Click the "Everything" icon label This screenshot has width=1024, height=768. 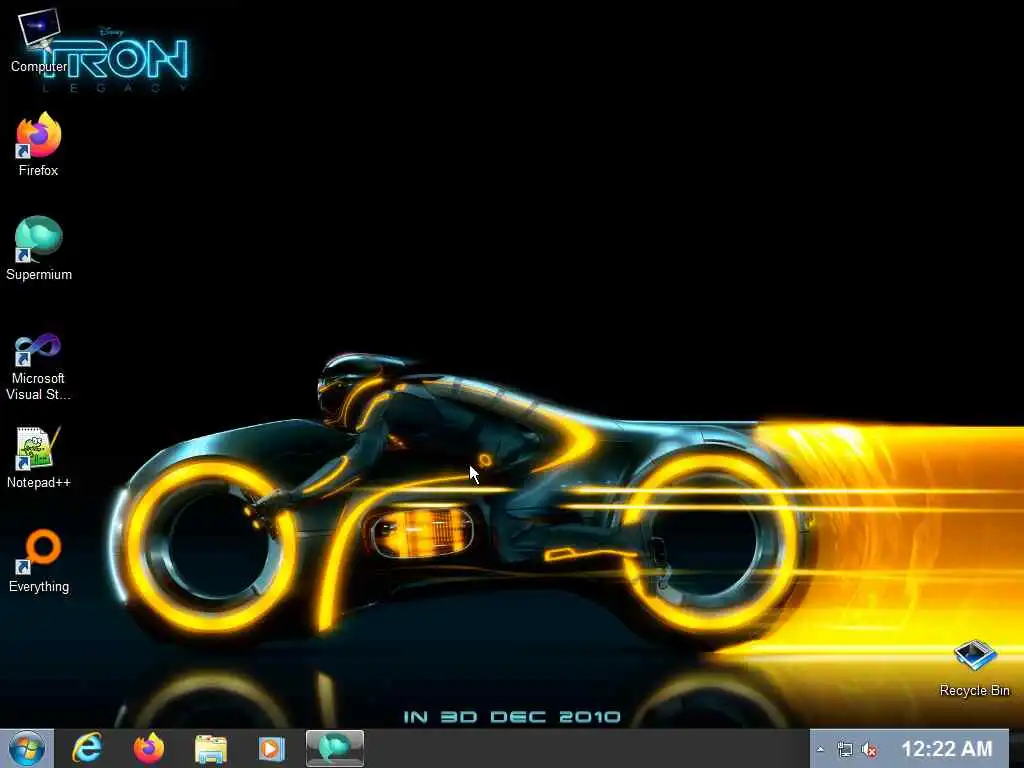39,586
